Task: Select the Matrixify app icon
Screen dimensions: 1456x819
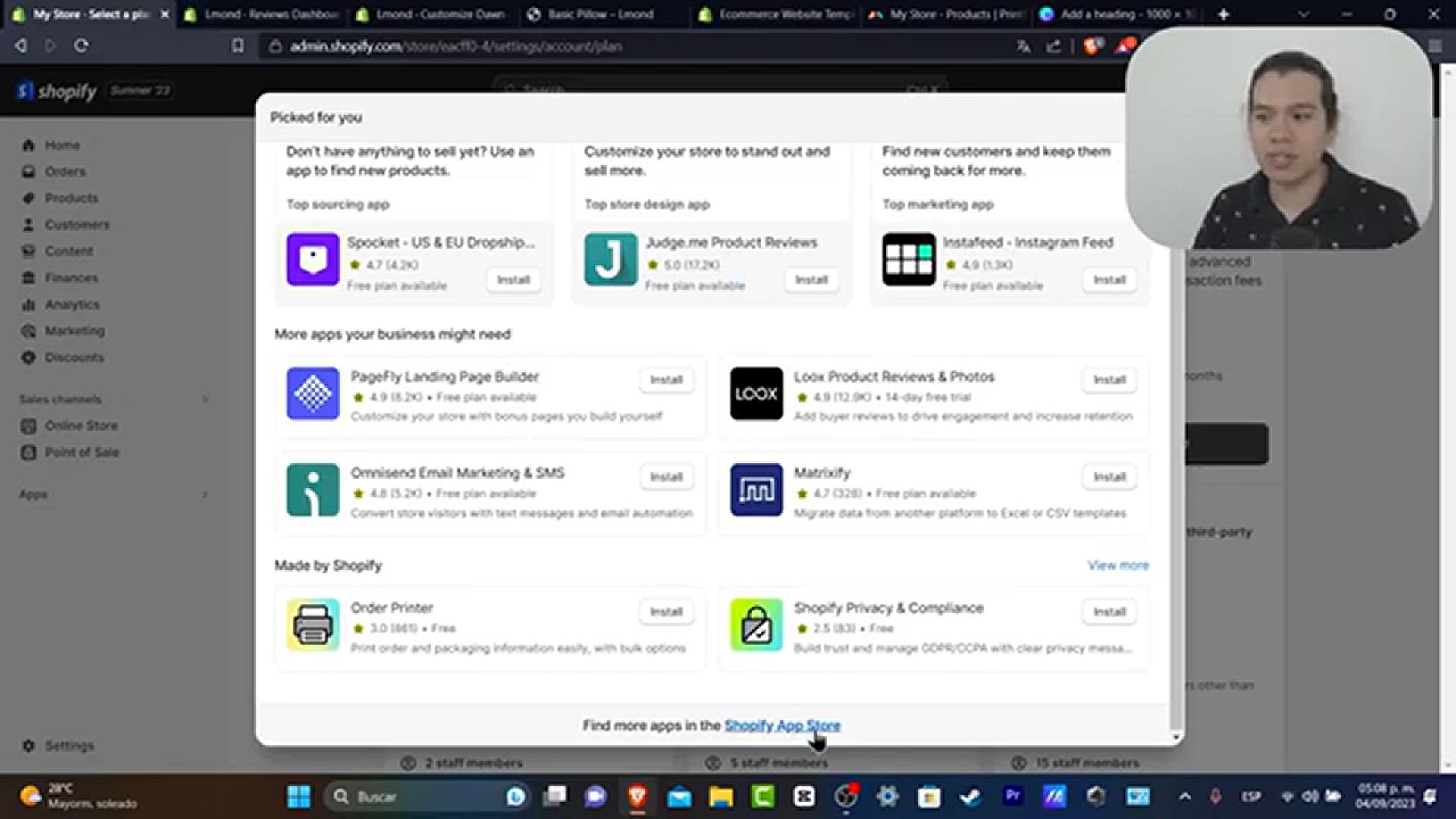Action: (x=756, y=490)
